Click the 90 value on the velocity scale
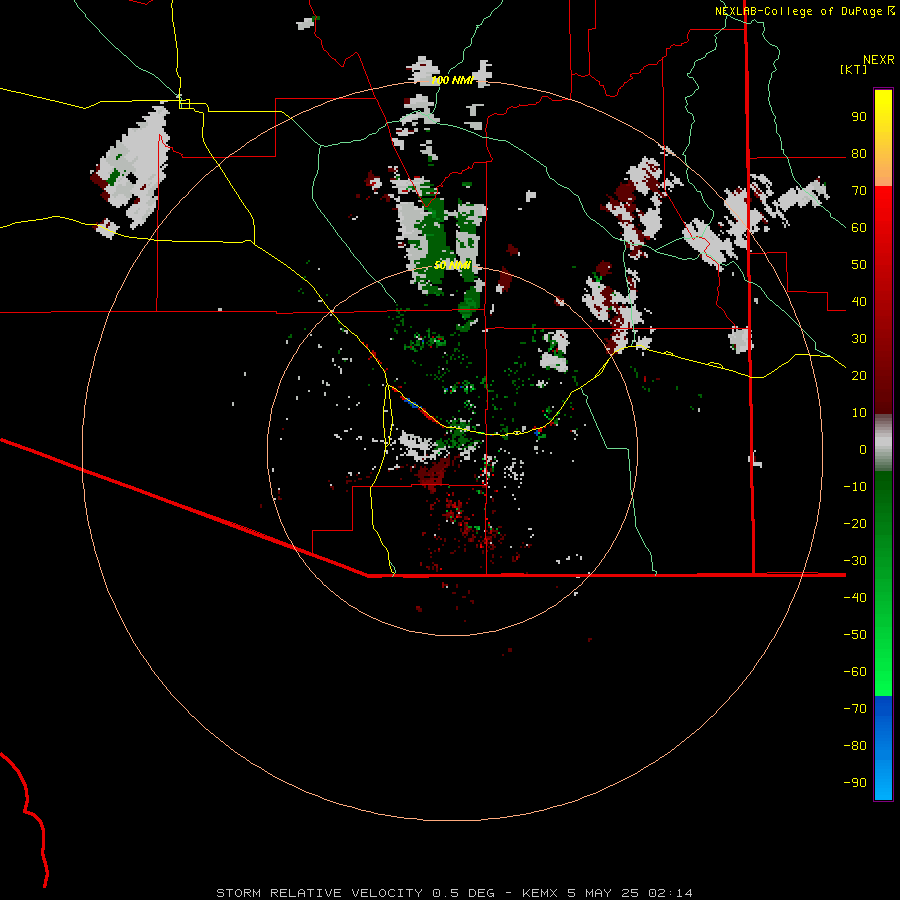 pyautogui.click(x=859, y=117)
